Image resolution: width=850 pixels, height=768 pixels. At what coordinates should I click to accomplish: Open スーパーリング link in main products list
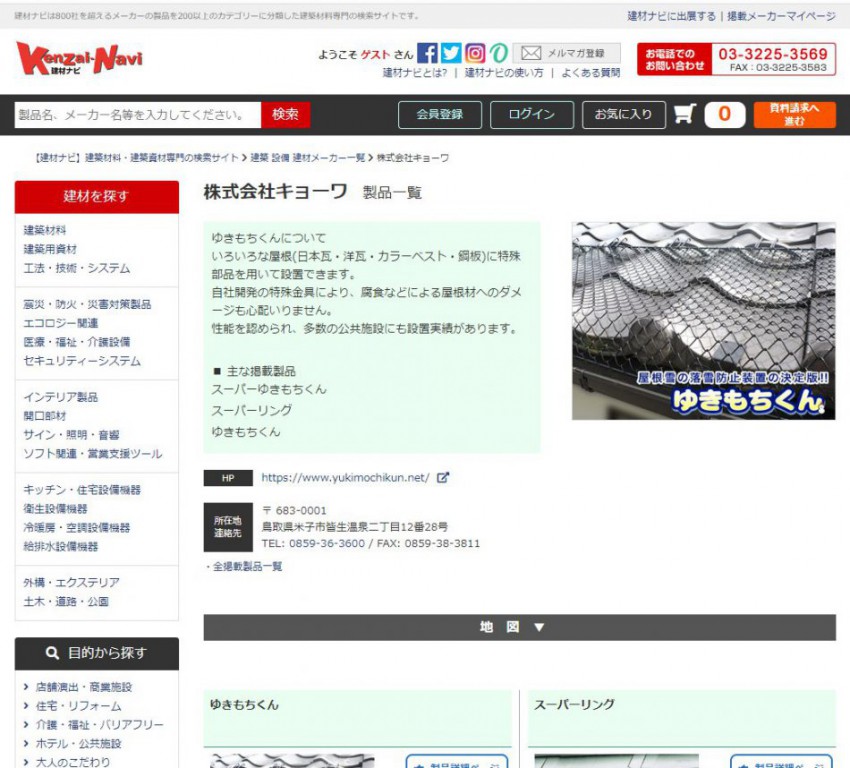(x=252, y=410)
